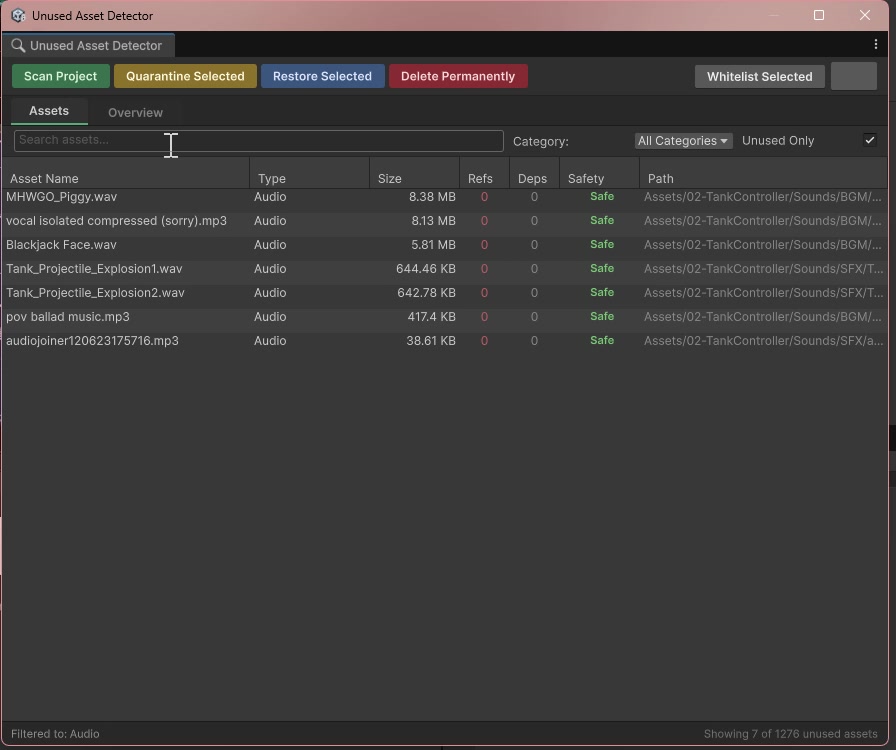Close the Unused Asset Detector window
The height and width of the screenshot is (750, 896).
(865, 15)
